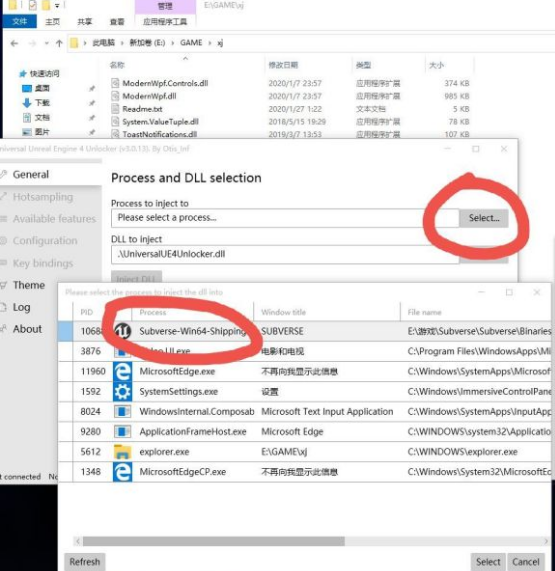The image size is (555, 571).
Task: Click the horizontal scrollbar in process list
Action: pos(214,541)
